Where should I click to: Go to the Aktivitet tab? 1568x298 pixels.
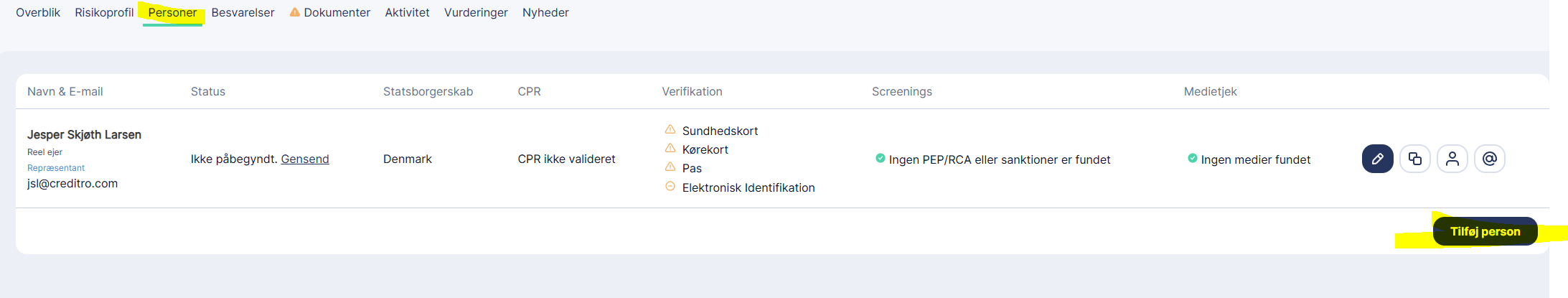(x=407, y=12)
